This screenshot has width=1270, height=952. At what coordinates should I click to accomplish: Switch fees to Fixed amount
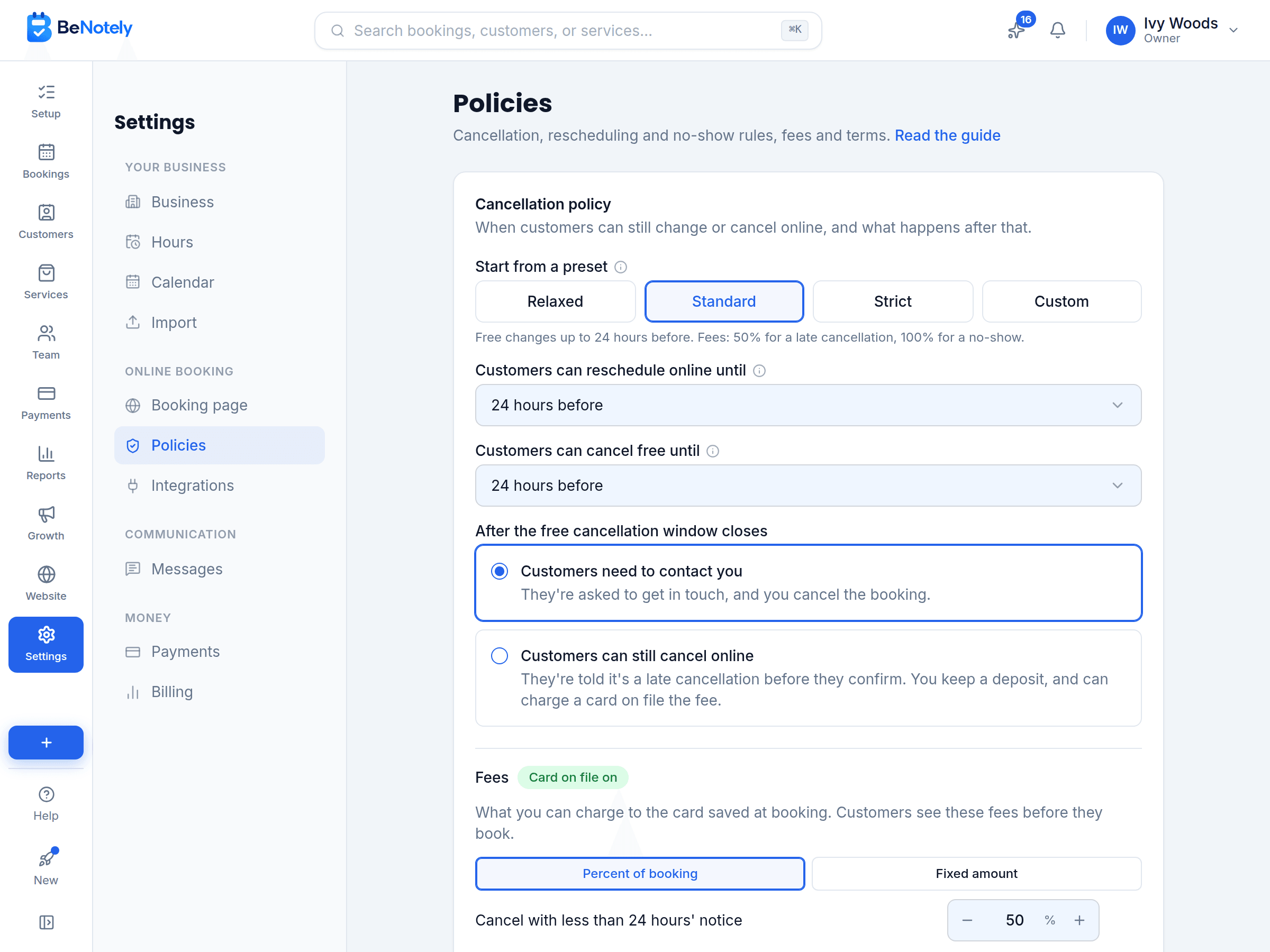pos(976,873)
